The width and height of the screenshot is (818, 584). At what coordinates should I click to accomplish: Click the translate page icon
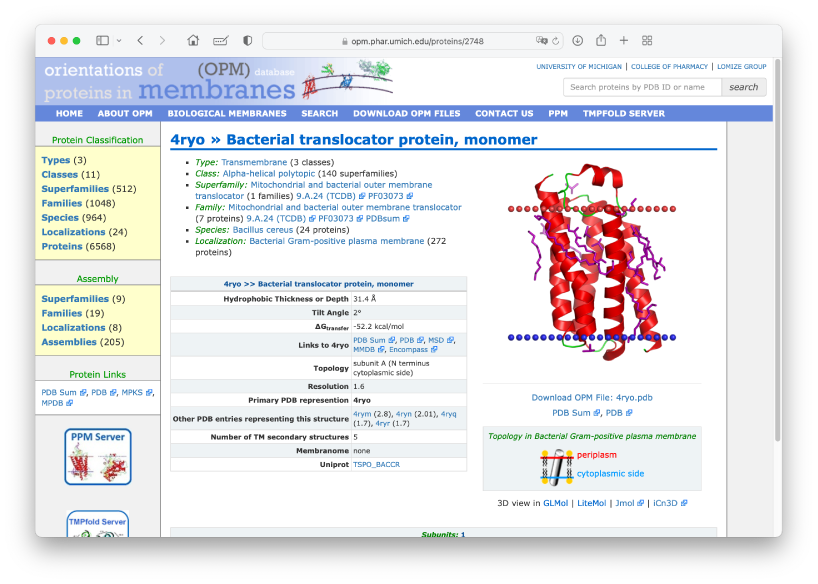click(x=542, y=41)
